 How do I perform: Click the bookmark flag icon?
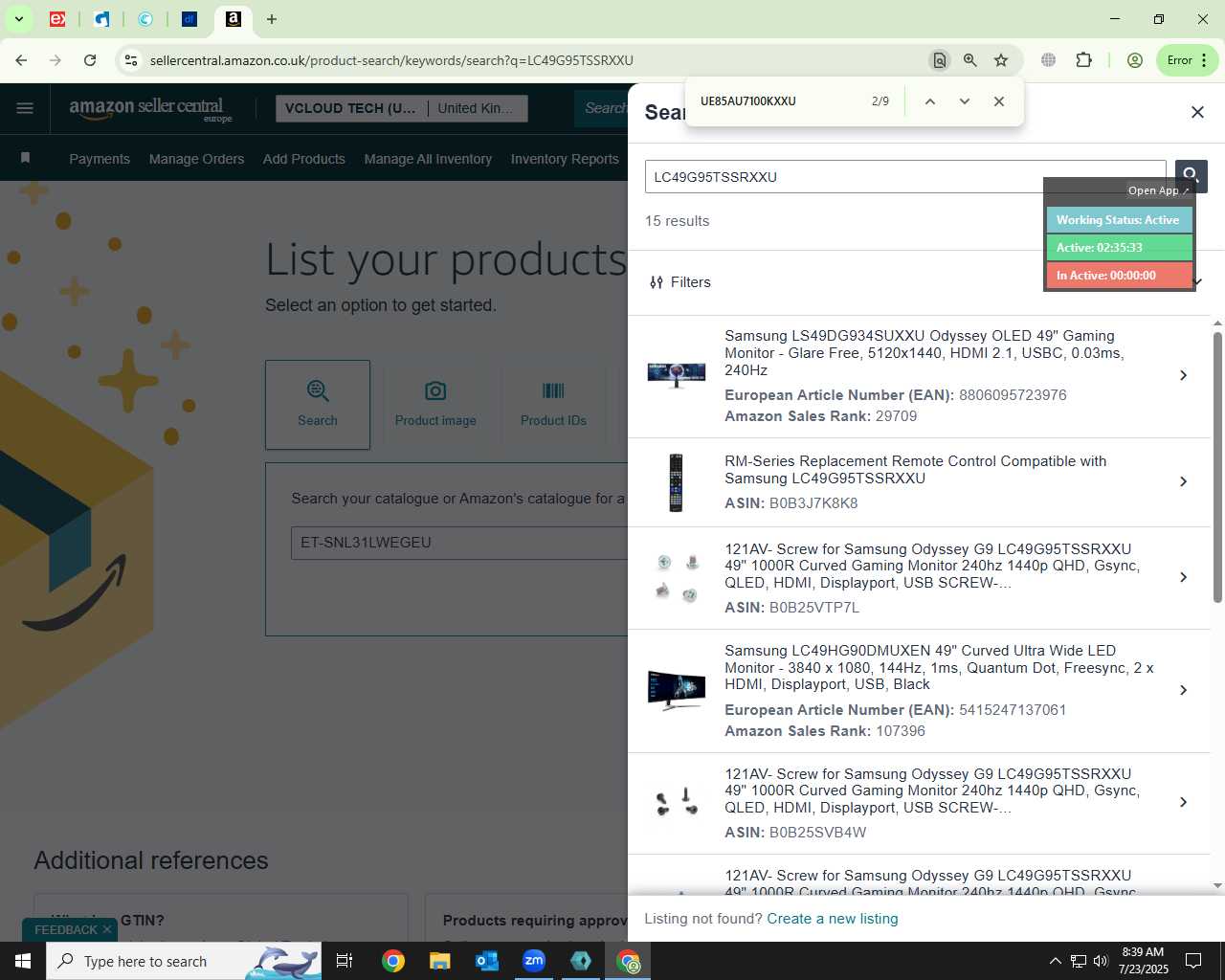point(26,158)
